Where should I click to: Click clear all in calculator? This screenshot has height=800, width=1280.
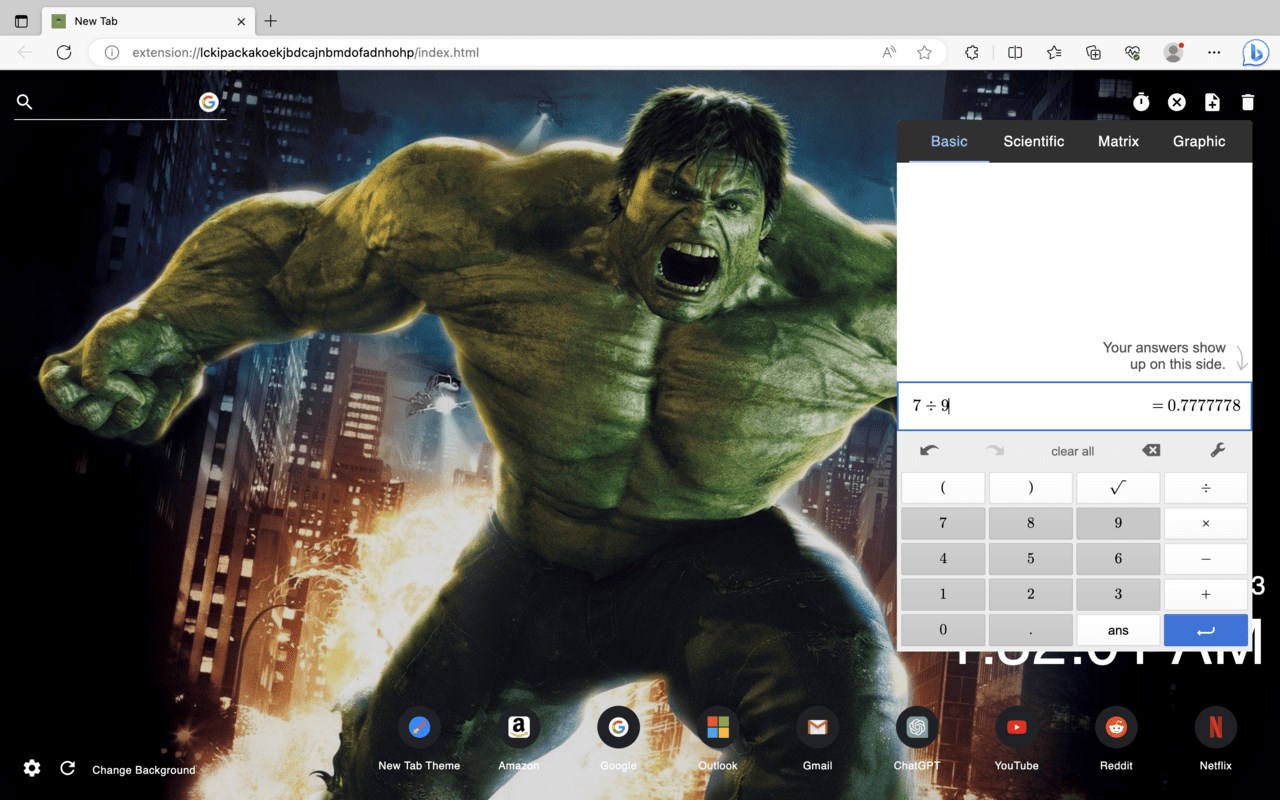pos(1073,451)
